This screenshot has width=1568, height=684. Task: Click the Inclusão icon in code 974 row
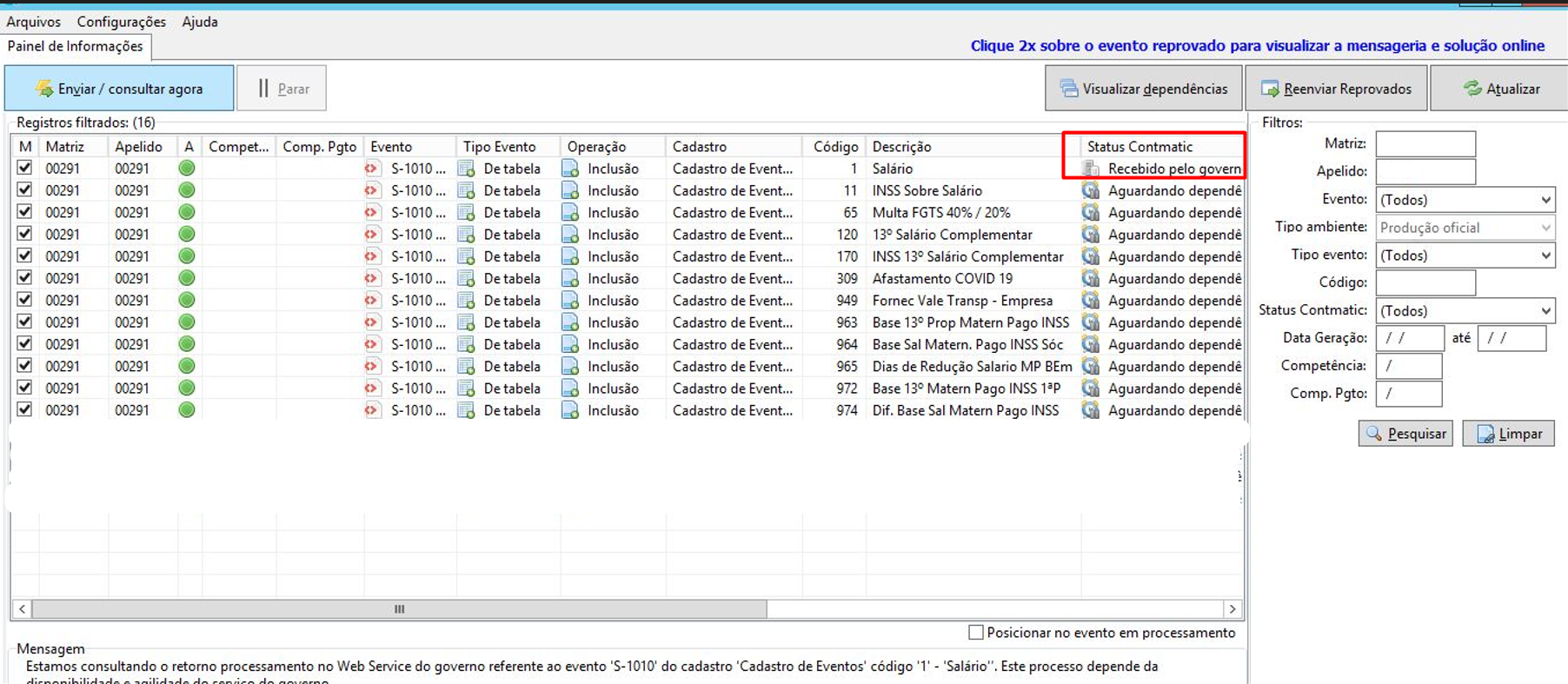[570, 410]
